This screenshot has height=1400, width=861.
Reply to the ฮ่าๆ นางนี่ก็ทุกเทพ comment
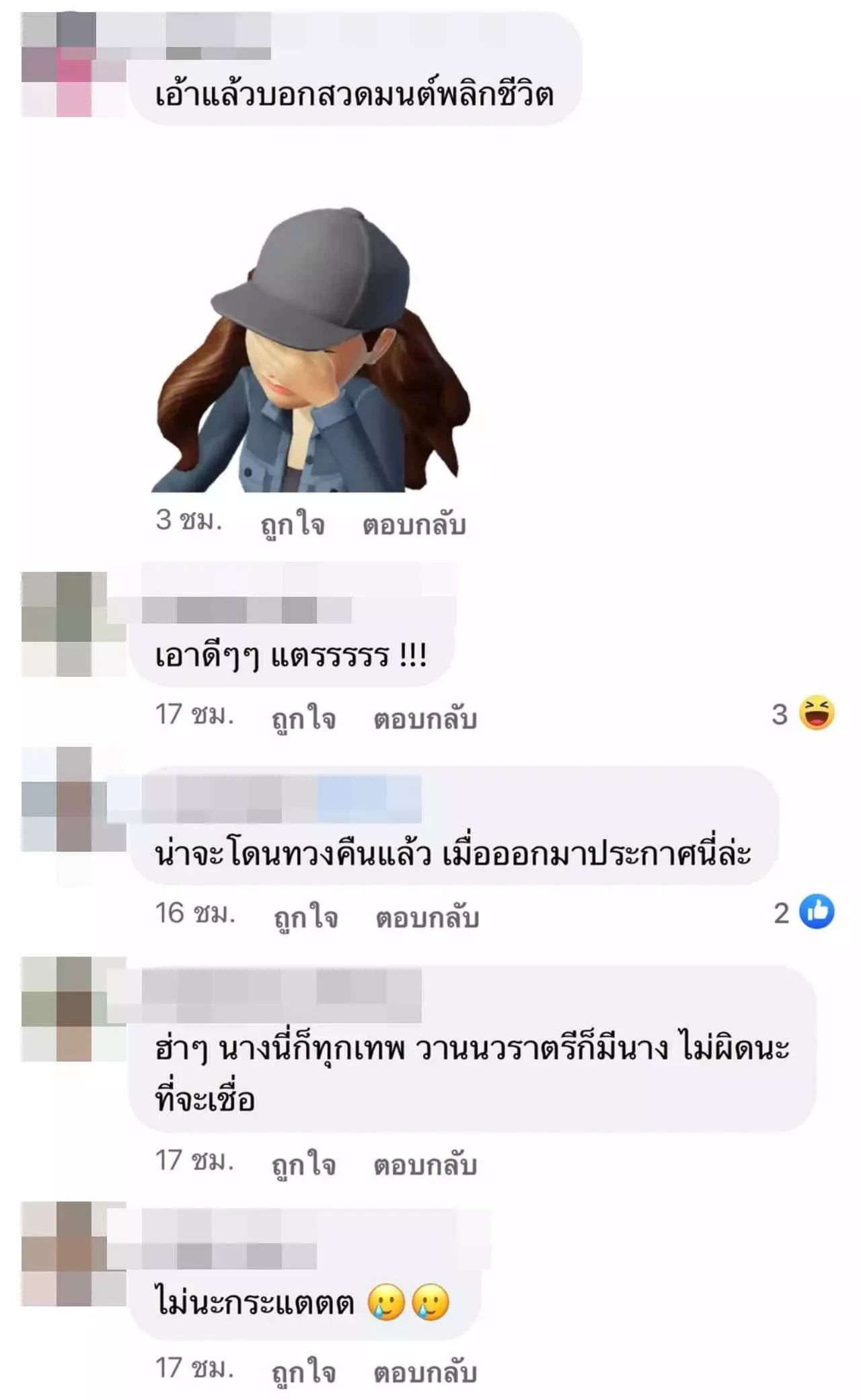point(425,1164)
